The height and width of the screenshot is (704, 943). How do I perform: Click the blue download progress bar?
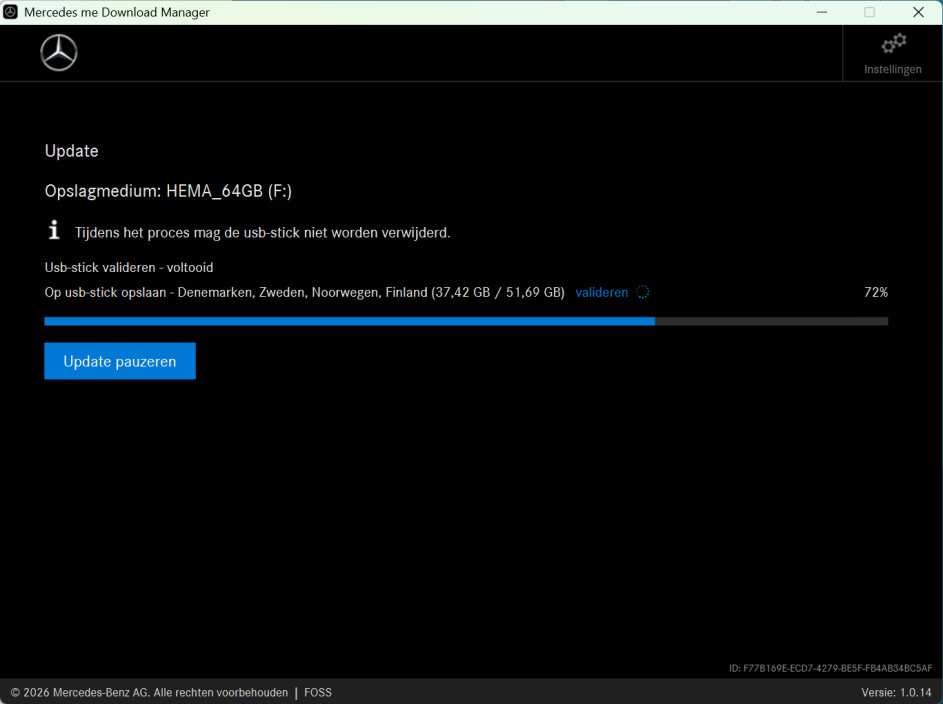(466, 322)
